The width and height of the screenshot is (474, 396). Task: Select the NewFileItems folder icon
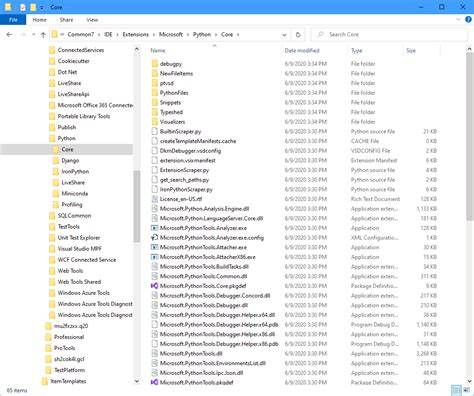pyautogui.click(x=155, y=73)
